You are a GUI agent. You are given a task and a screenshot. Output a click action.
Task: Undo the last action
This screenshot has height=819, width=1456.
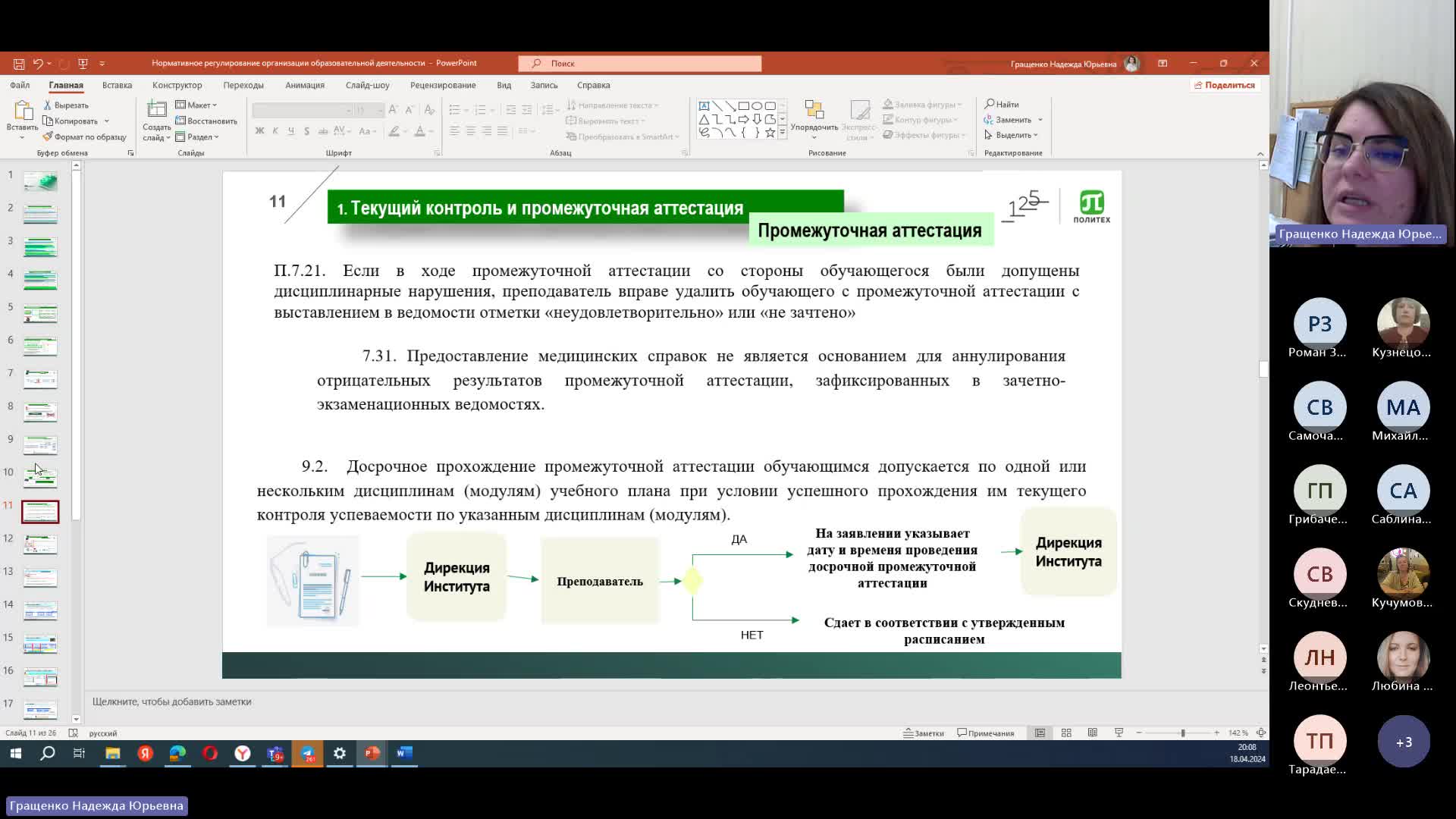tap(38, 64)
